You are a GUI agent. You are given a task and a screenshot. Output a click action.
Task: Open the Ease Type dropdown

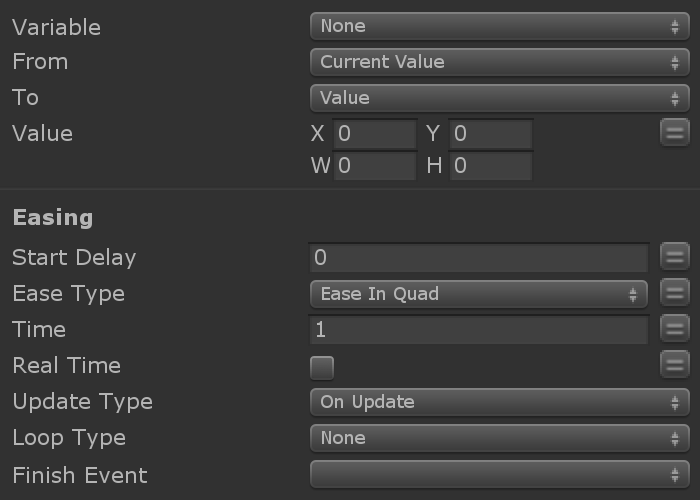[x=478, y=294]
